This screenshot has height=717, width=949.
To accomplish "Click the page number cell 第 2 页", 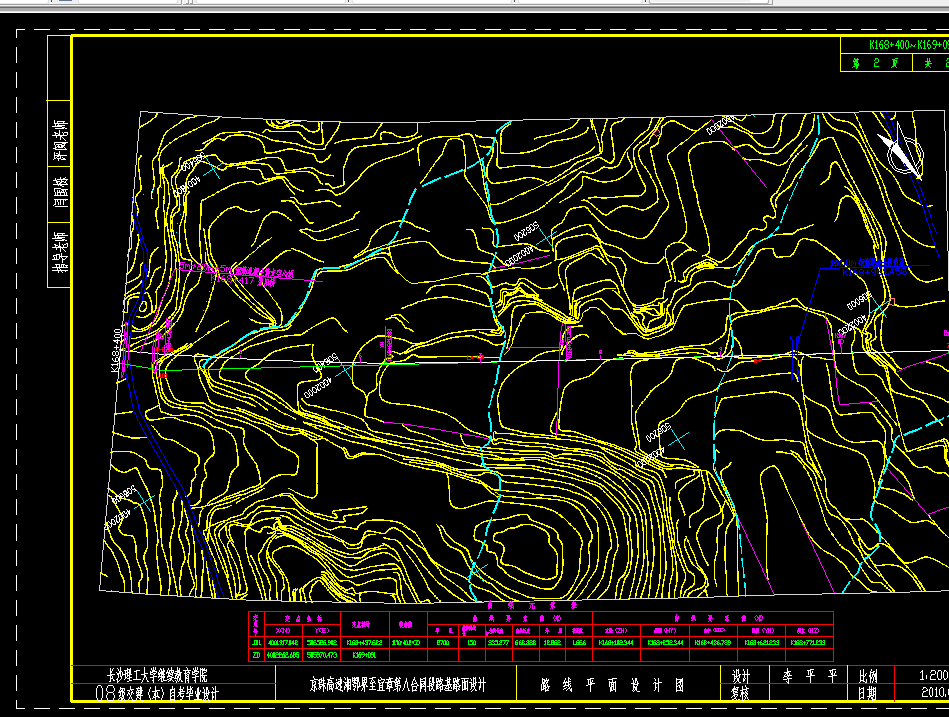I will [875, 63].
